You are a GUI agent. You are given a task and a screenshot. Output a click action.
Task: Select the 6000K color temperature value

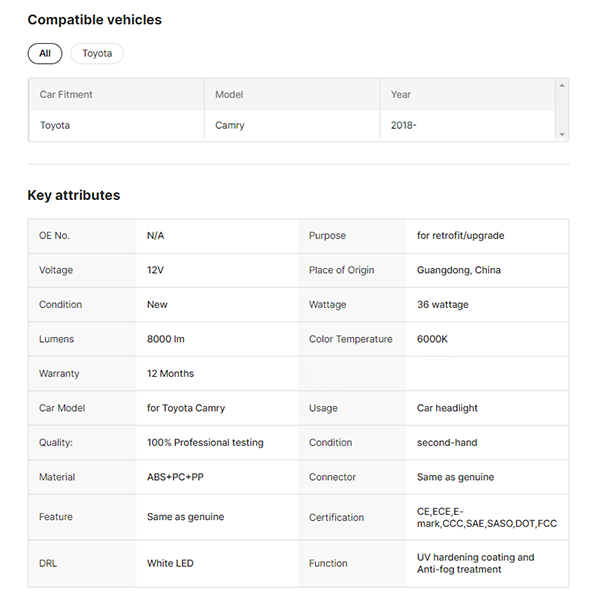432,339
